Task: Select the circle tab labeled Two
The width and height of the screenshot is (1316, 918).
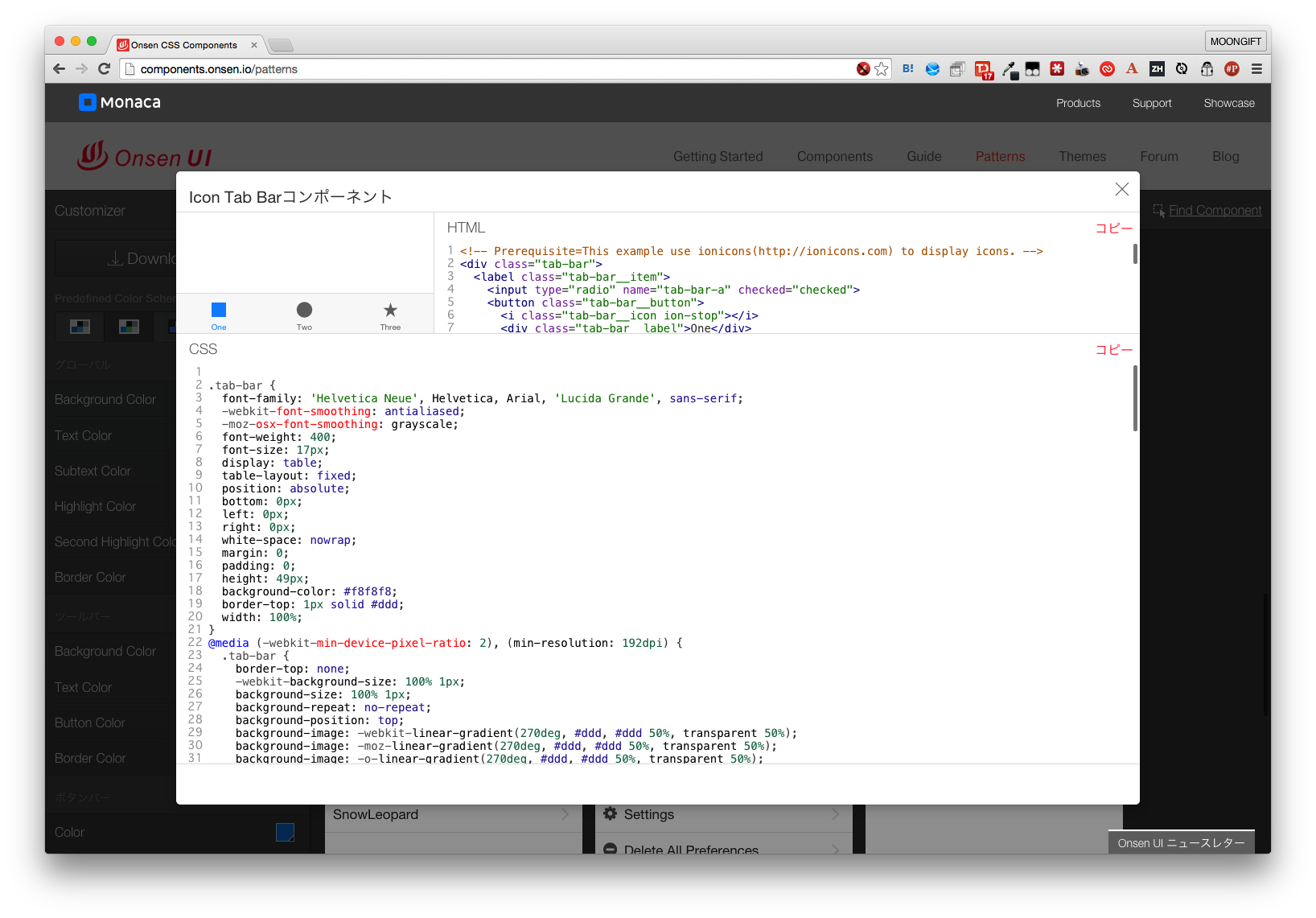Action: (x=304, y=315)
